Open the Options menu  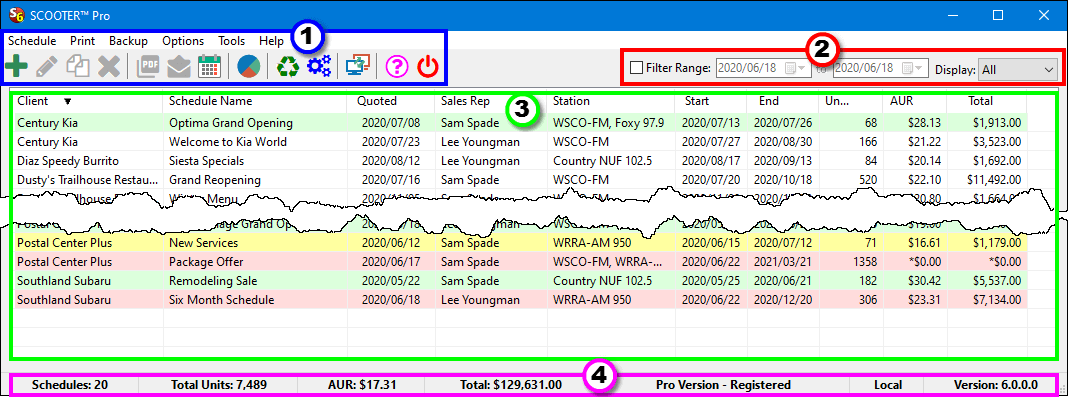pos(183,41)
